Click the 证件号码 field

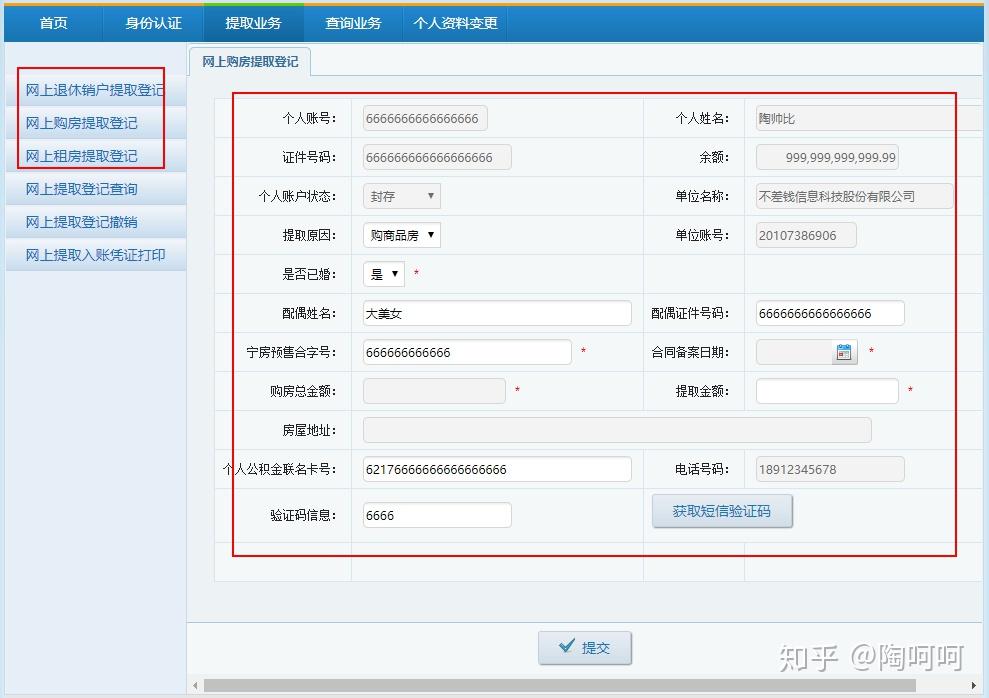point(437,158)
